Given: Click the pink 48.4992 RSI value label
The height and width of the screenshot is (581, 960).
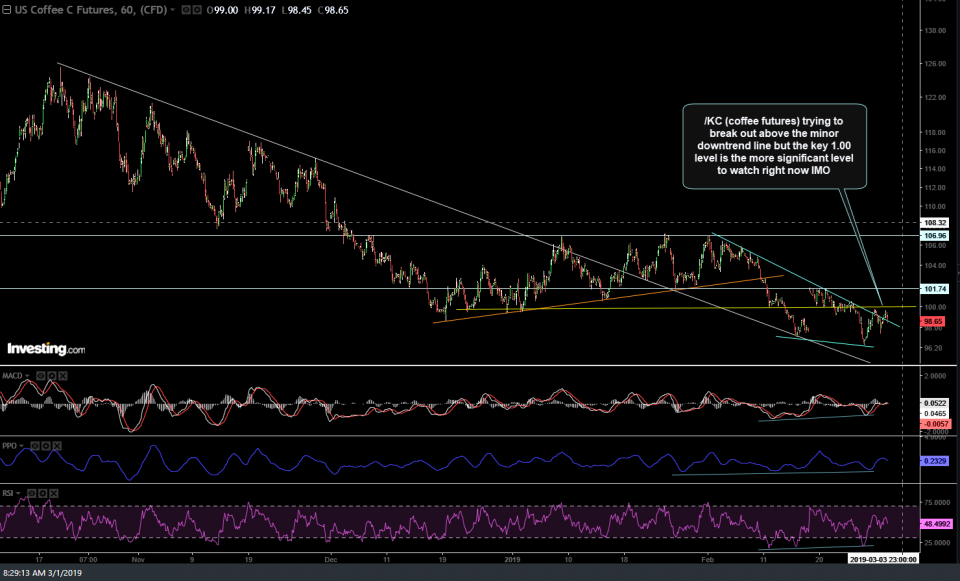Looking at the screenshot, I should pyautogui.click(x=937, y=523).
